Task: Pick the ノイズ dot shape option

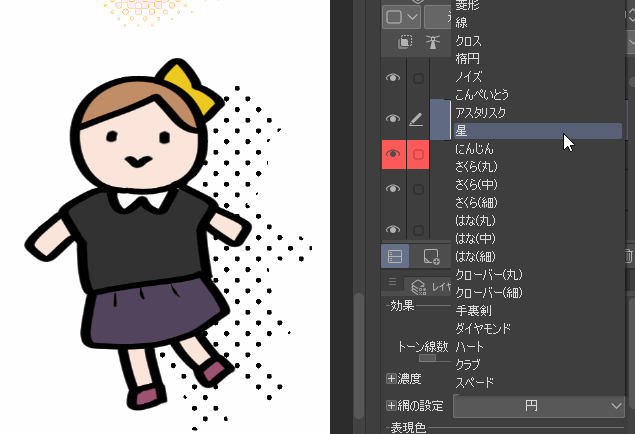Action: coord(469,76)
